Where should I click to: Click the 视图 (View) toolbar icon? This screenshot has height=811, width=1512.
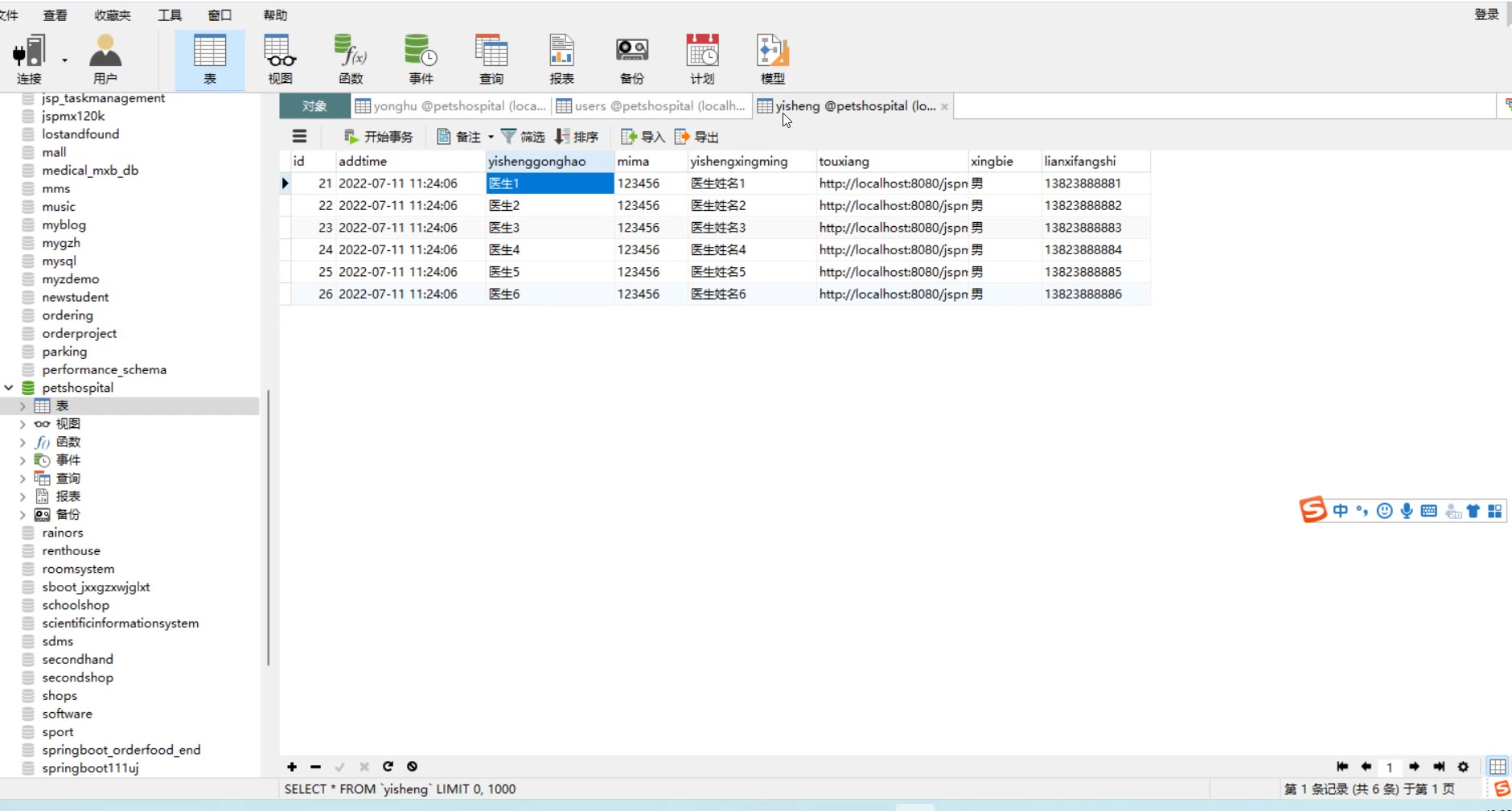click(280, 59)
